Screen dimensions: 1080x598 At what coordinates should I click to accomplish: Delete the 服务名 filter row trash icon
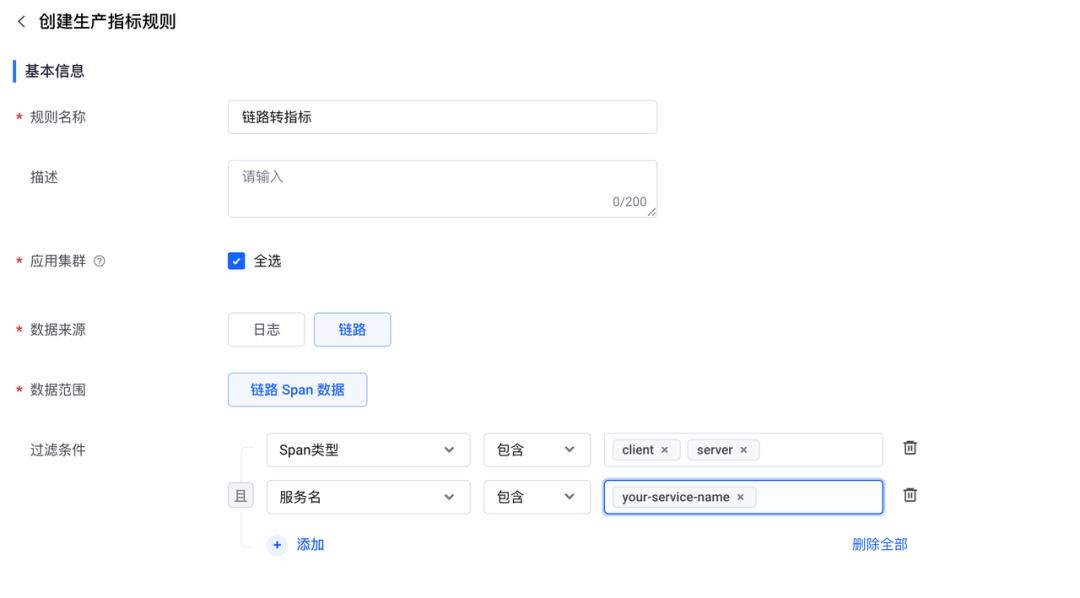[x=910, y=495]
